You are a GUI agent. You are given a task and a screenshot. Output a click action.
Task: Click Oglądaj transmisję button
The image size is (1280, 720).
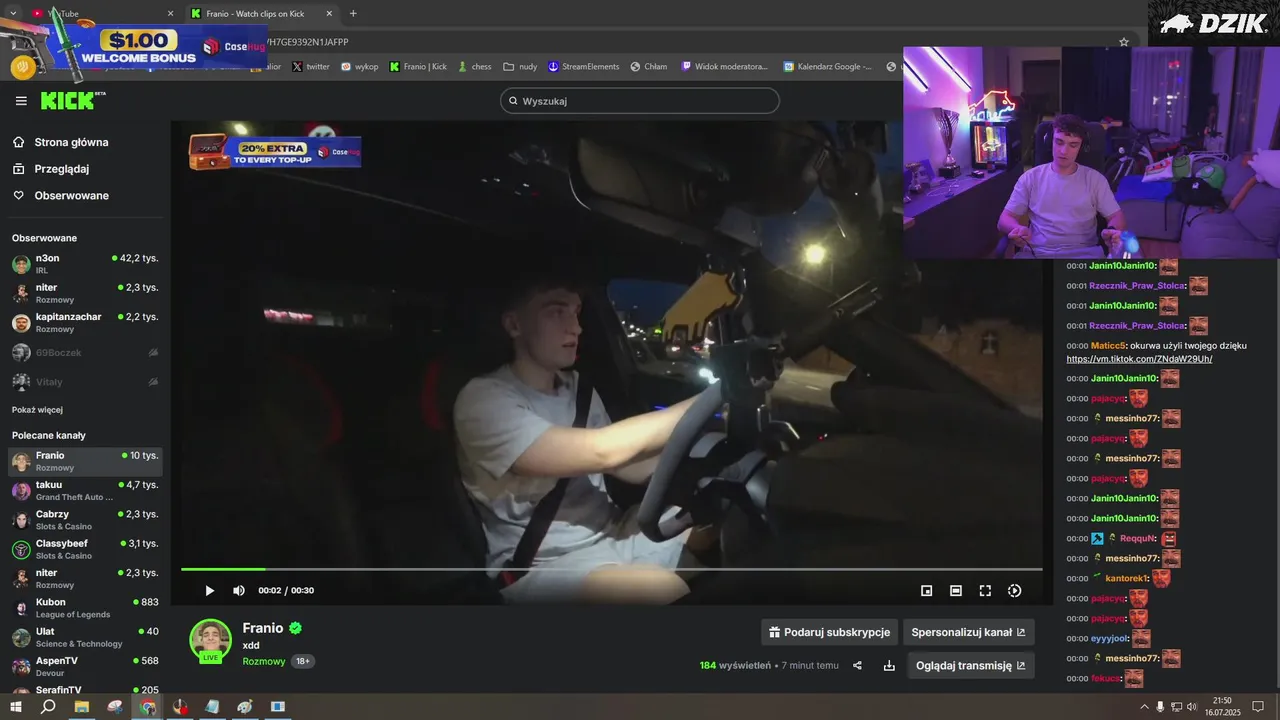[x=971, y=665]
